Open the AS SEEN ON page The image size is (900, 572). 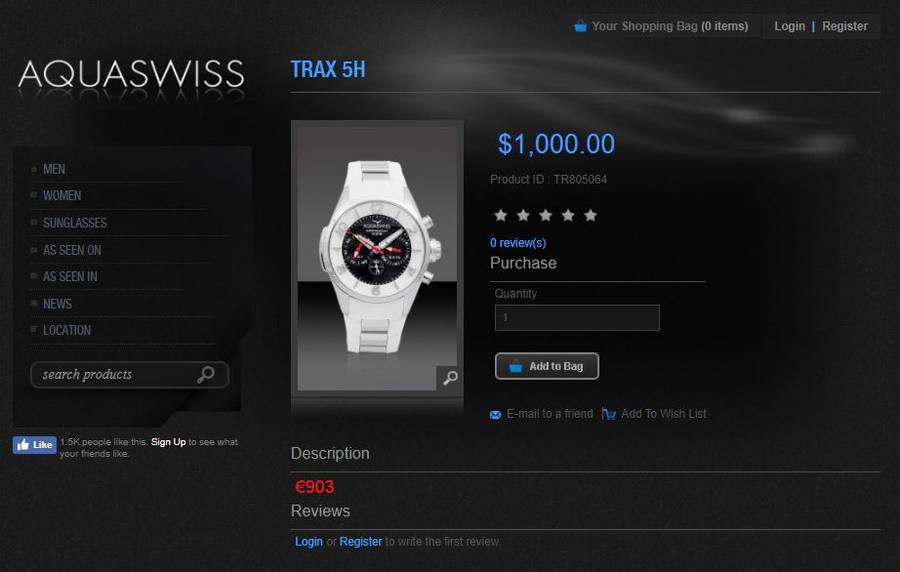click(x=72, y=250)
